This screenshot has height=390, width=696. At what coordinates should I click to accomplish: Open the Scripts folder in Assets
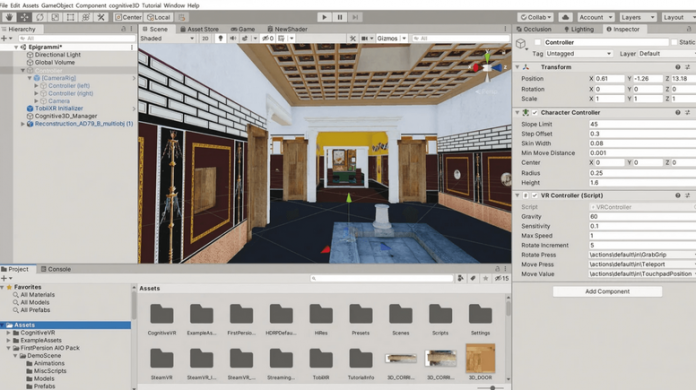(x=440, y=319)
